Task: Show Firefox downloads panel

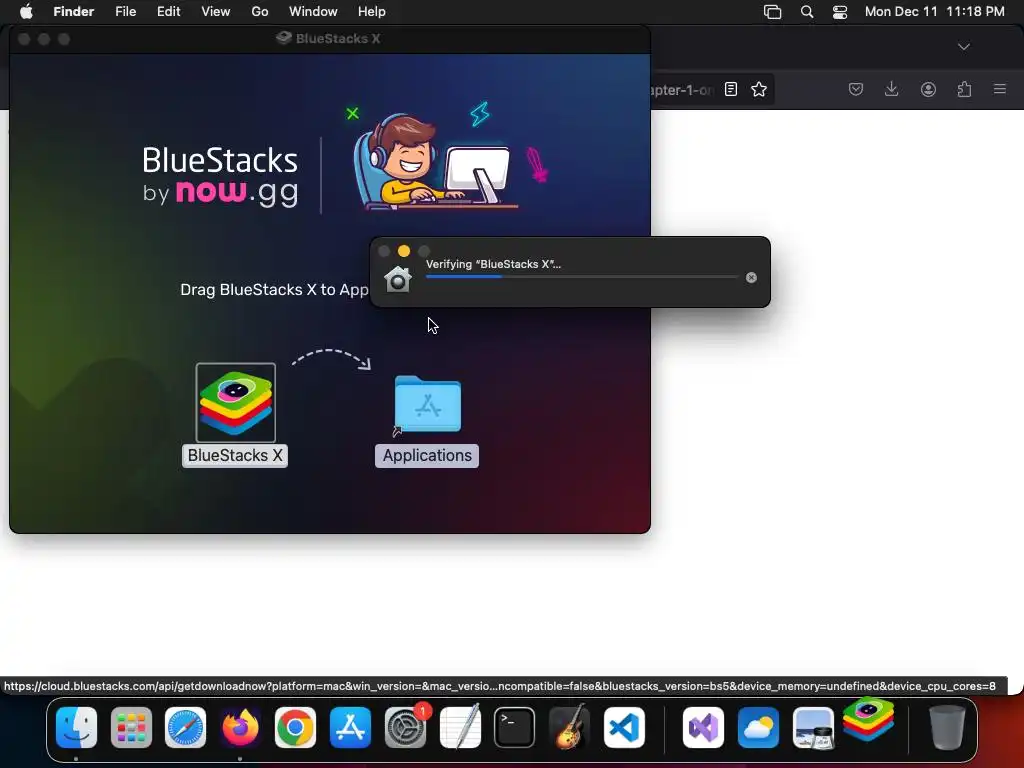Action: coord(891,89)
